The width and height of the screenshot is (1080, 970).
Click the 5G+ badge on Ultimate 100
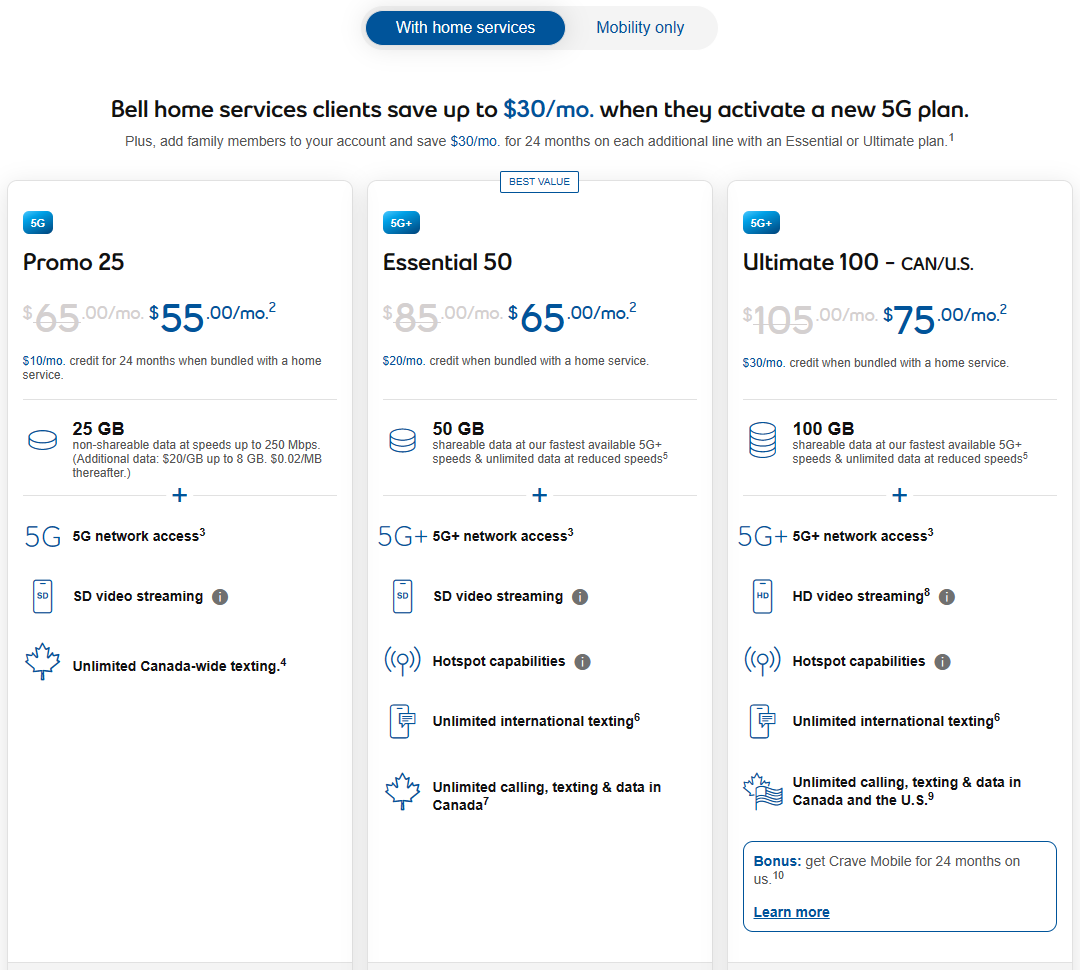click(761, 223)
